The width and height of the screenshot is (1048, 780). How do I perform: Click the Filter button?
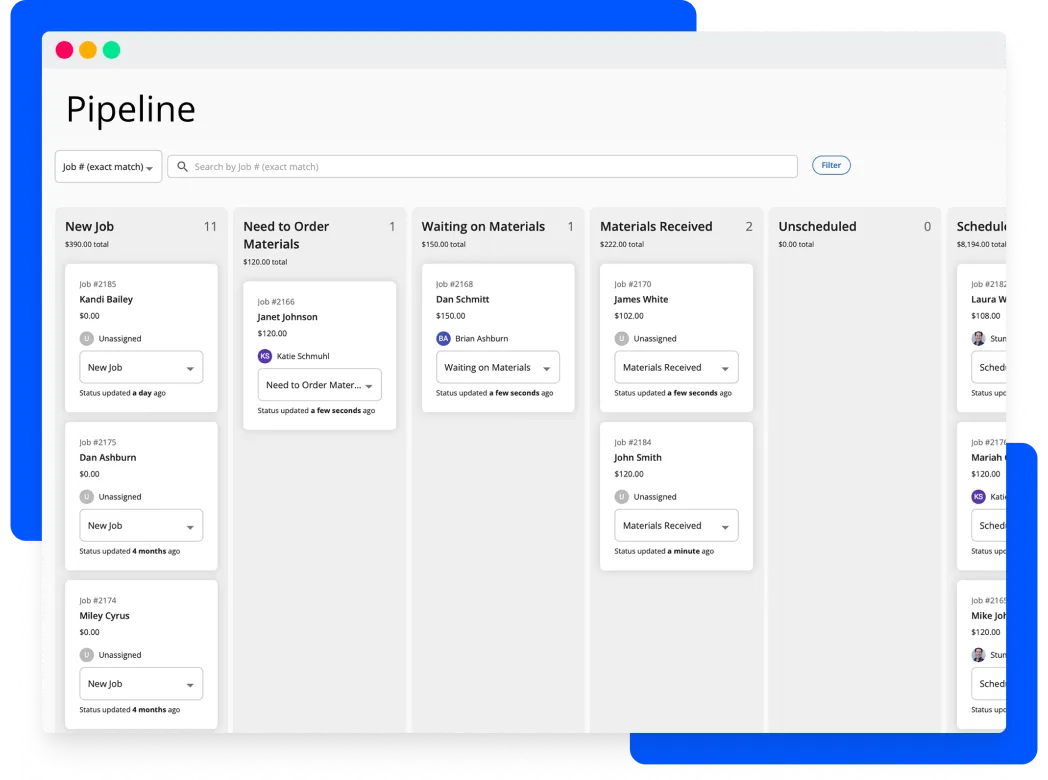point(831,164)
